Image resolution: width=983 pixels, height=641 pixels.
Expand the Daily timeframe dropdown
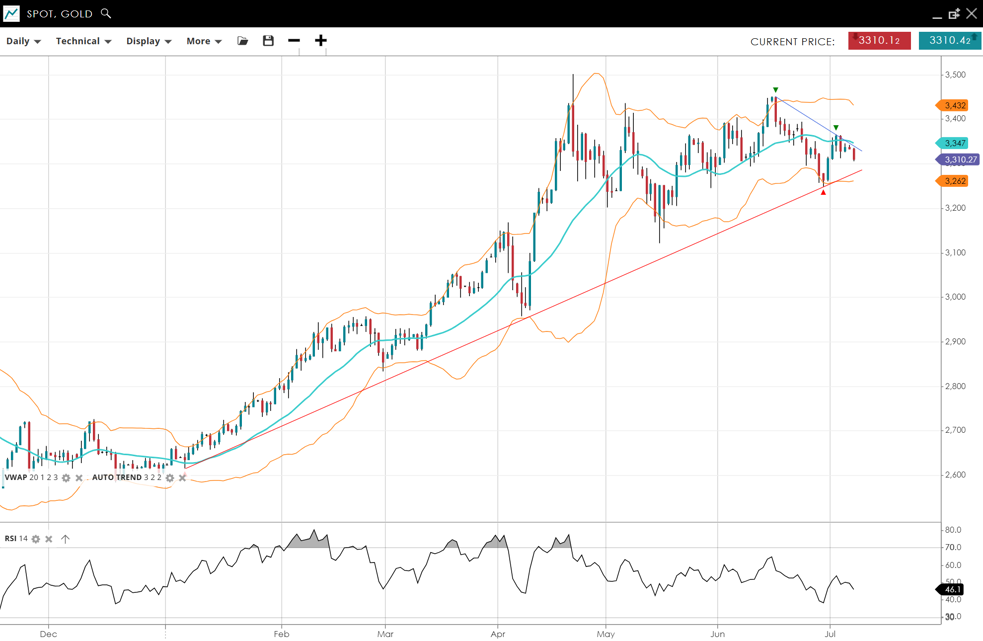pyautogui.click(x=23, y=41)
